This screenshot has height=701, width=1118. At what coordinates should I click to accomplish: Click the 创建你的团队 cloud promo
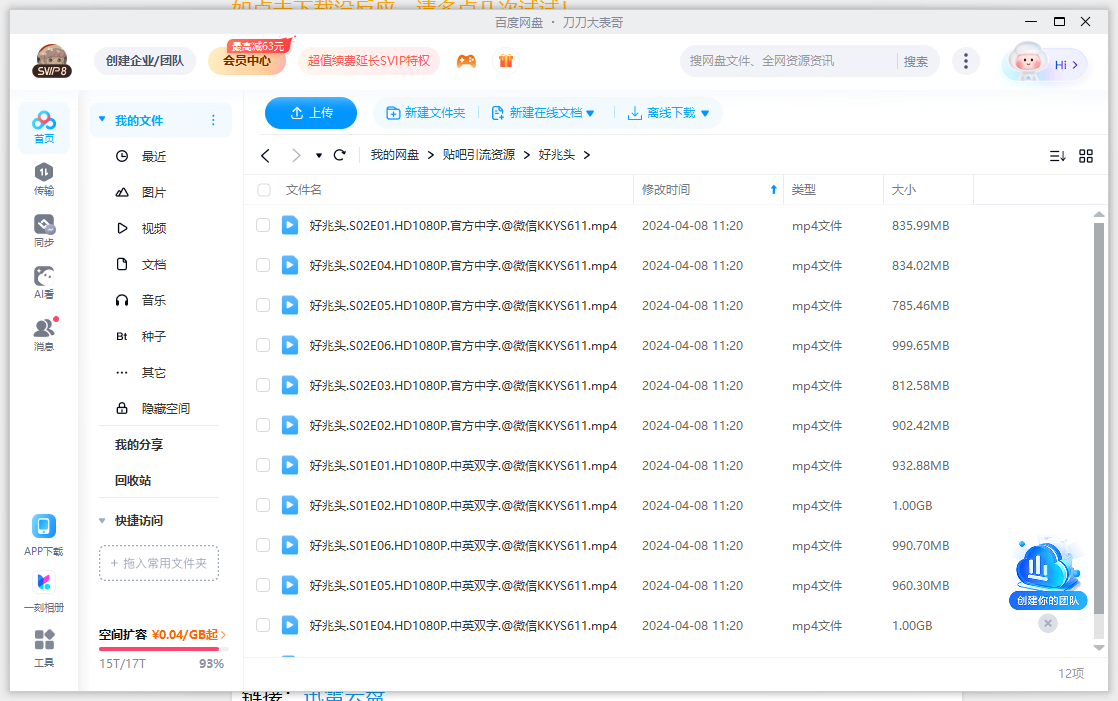click(x=1047, y=573)
